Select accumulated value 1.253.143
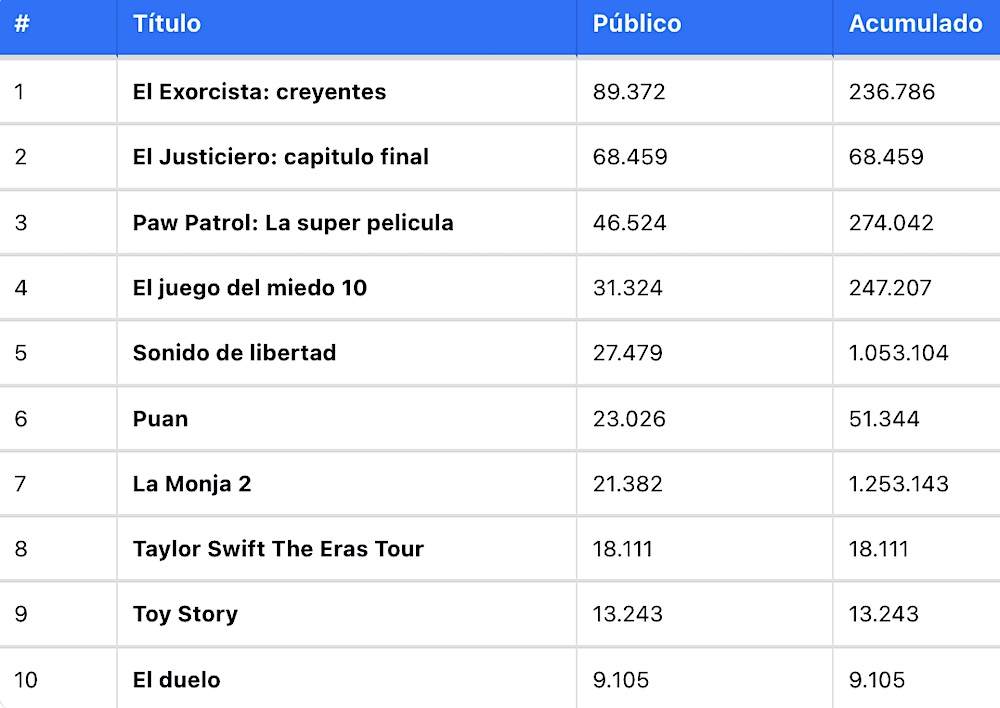The image size is (1000, 708). click(x=899, y=484)
